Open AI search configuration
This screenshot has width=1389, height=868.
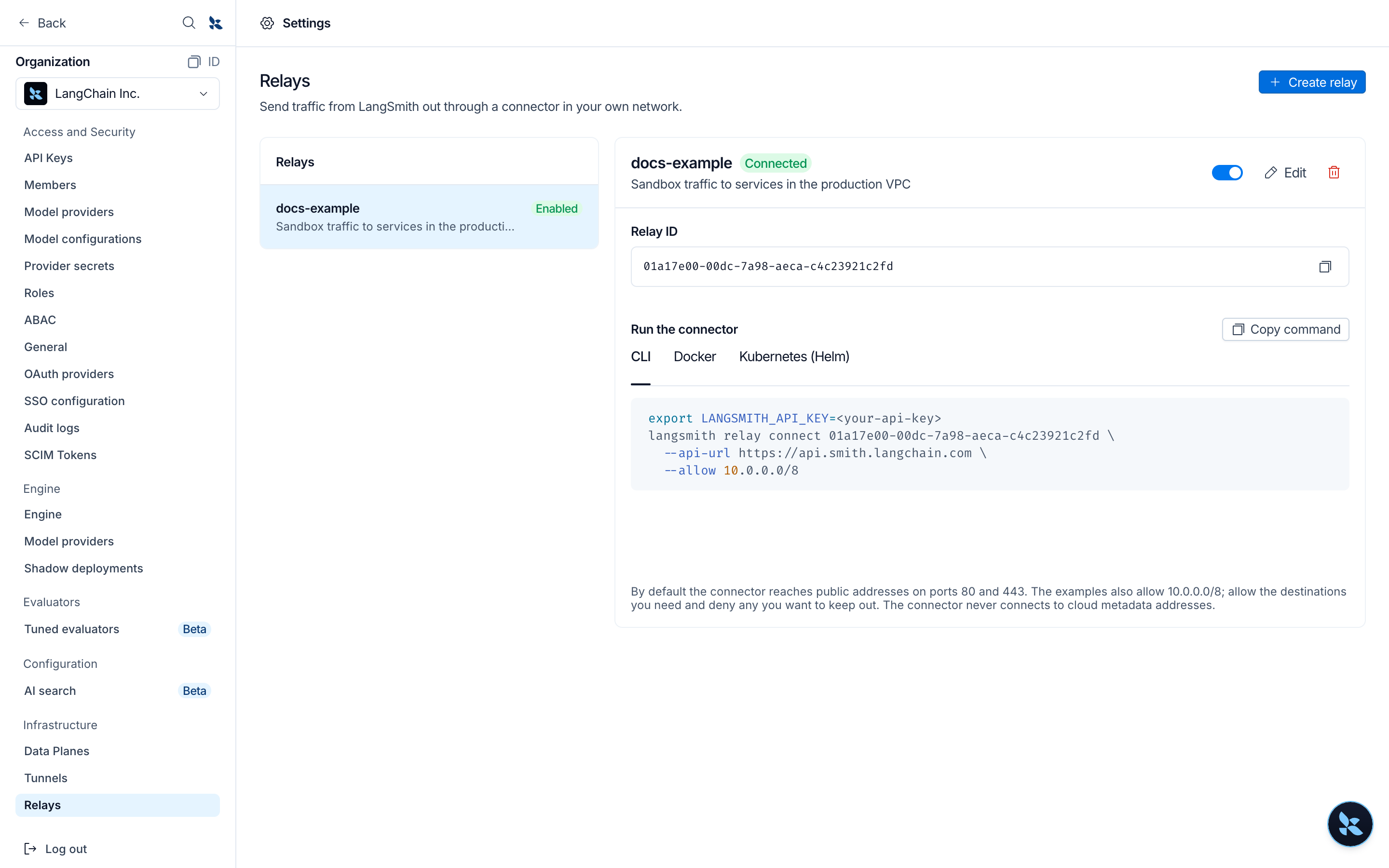tap(118, 691)
